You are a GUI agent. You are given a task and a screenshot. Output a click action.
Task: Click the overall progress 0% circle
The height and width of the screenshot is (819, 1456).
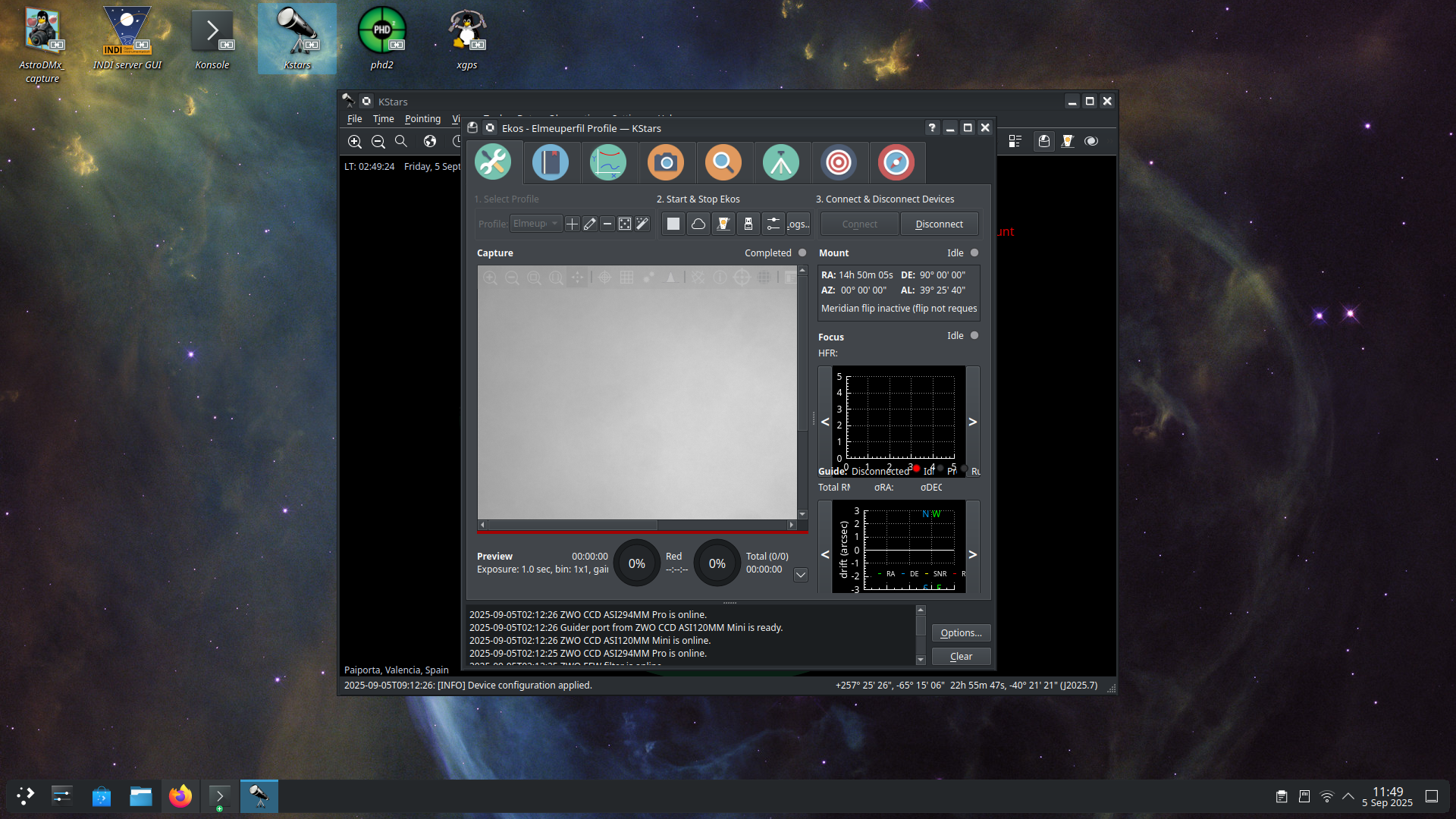[717, 563]
